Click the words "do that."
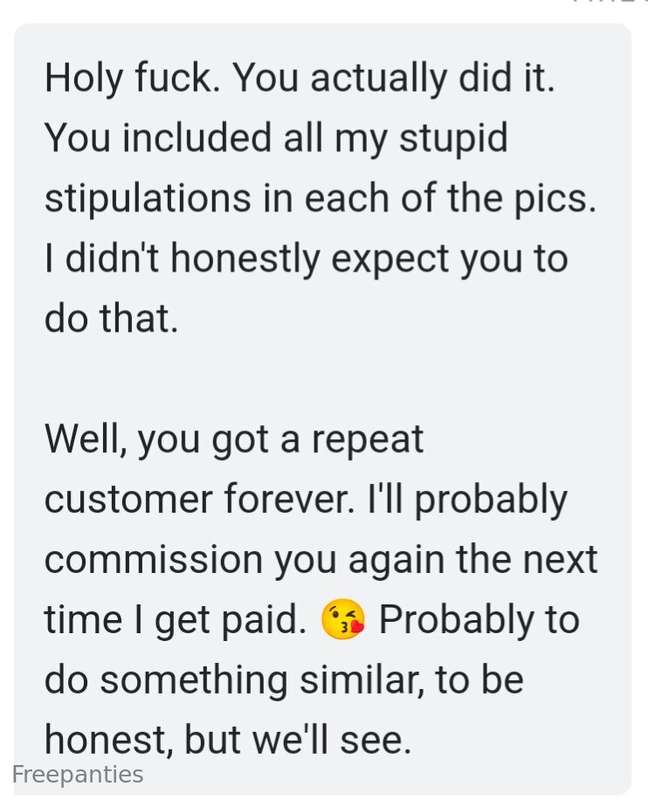 coord(111,318)
